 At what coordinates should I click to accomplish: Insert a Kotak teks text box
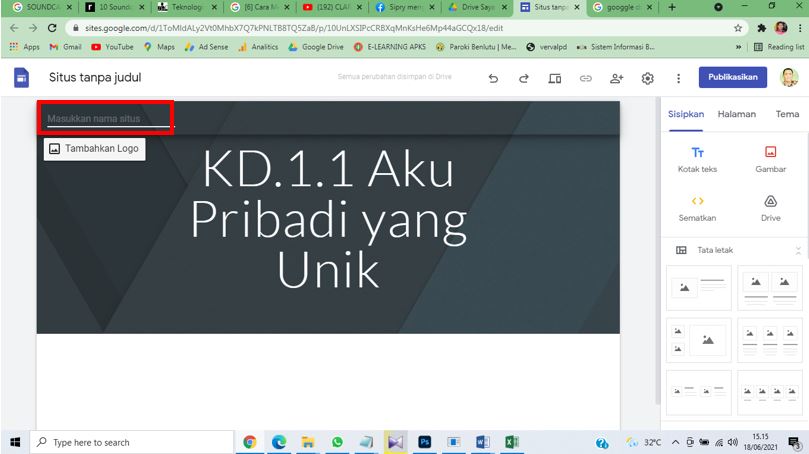(698, 159)
